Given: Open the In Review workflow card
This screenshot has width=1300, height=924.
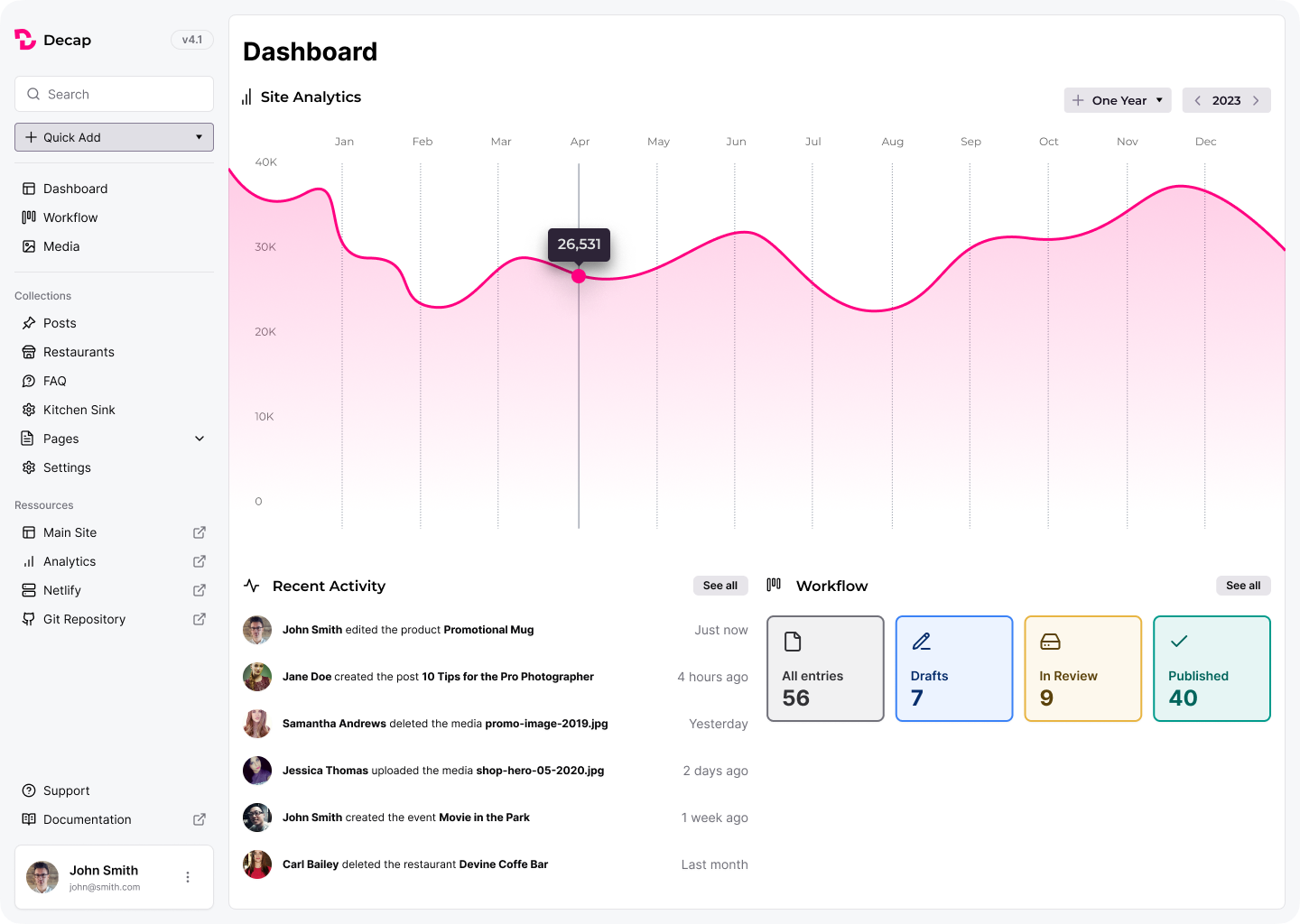Looking at the screenshot, I should (1083, 669).
